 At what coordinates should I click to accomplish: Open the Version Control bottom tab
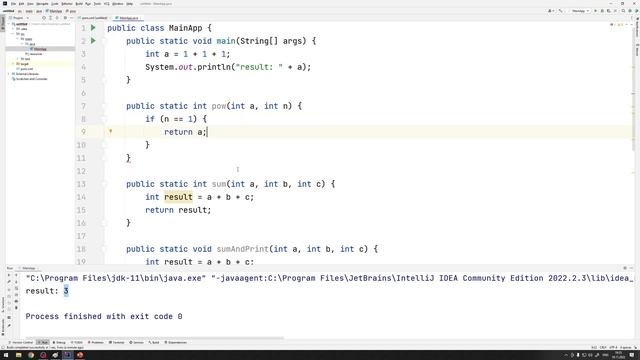[x=20, y=342]
